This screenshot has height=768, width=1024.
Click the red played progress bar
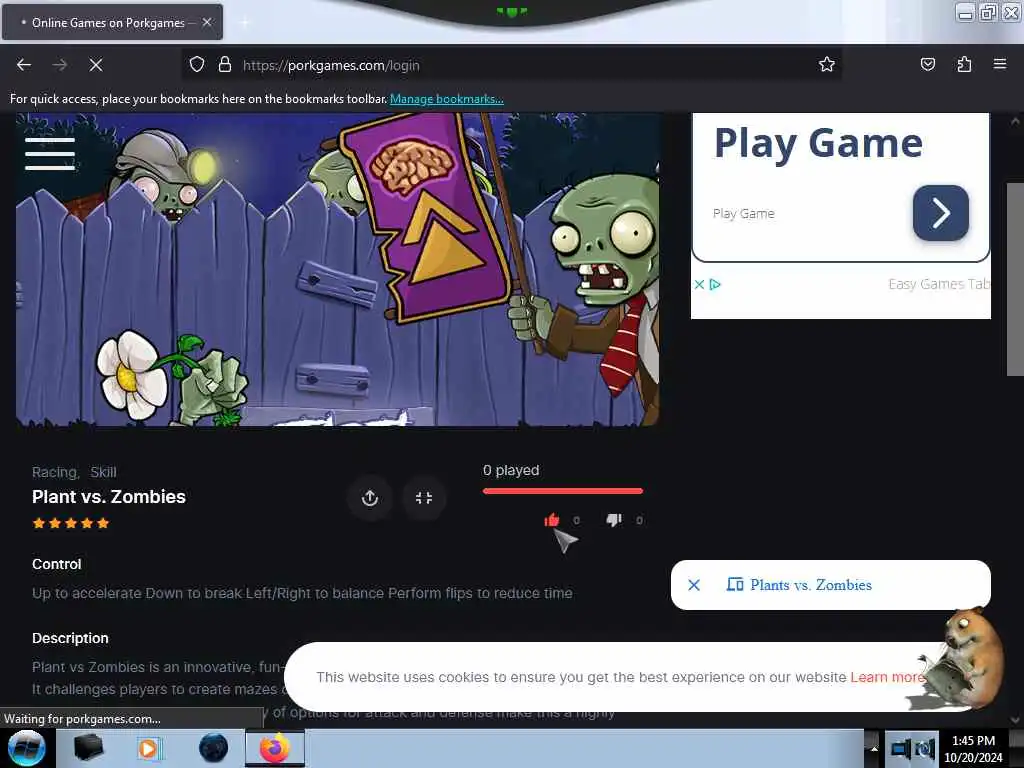point(563,491)
